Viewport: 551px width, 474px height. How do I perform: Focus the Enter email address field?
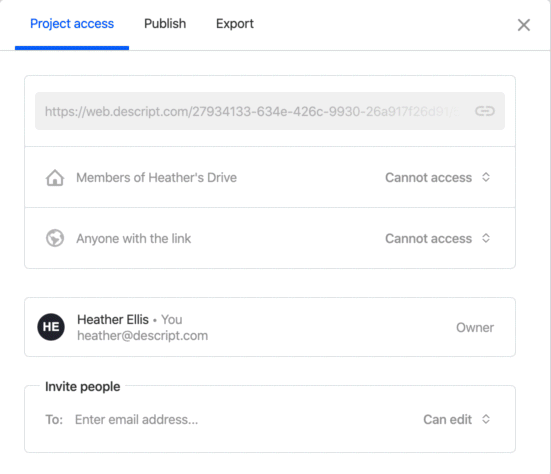[136, 419]
